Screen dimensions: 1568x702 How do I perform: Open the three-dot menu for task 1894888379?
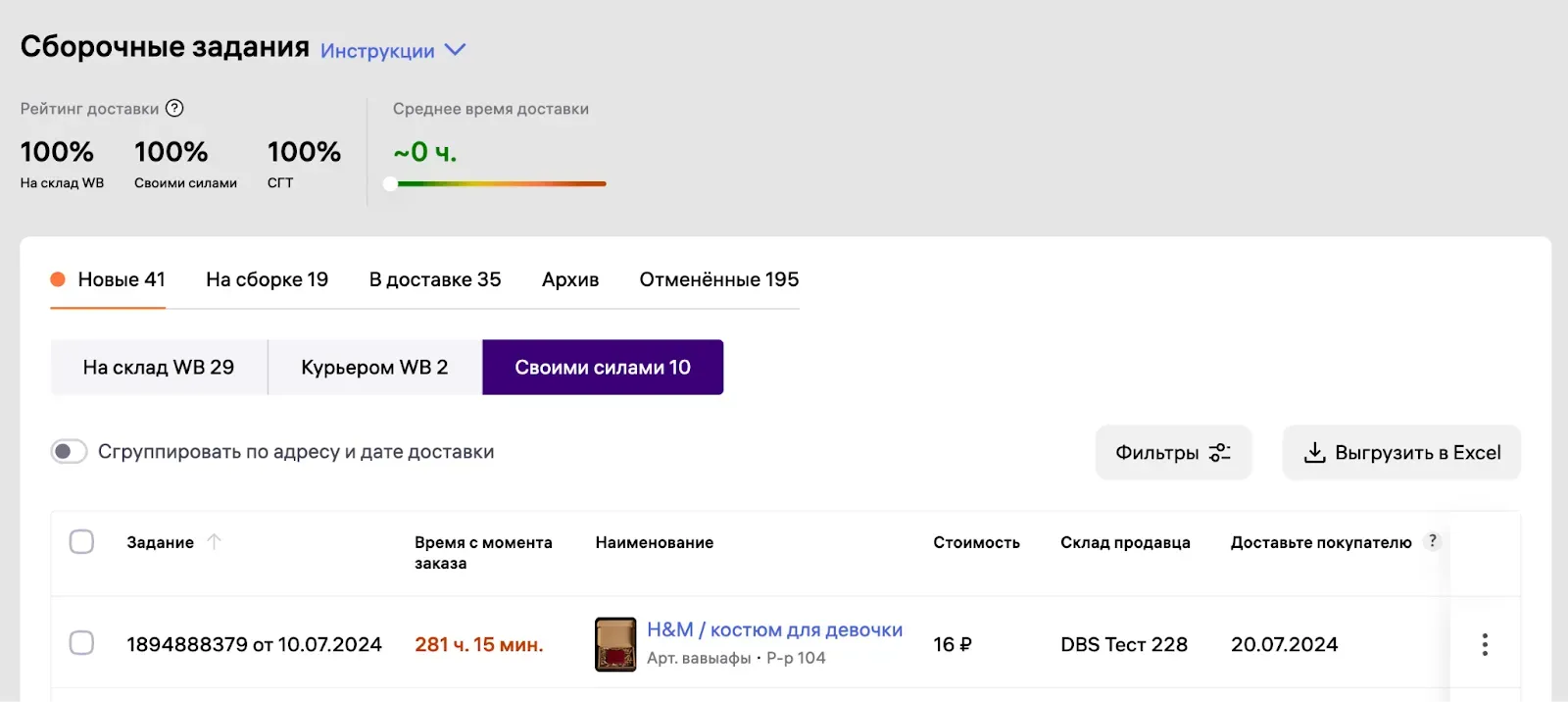point(1485,644)
